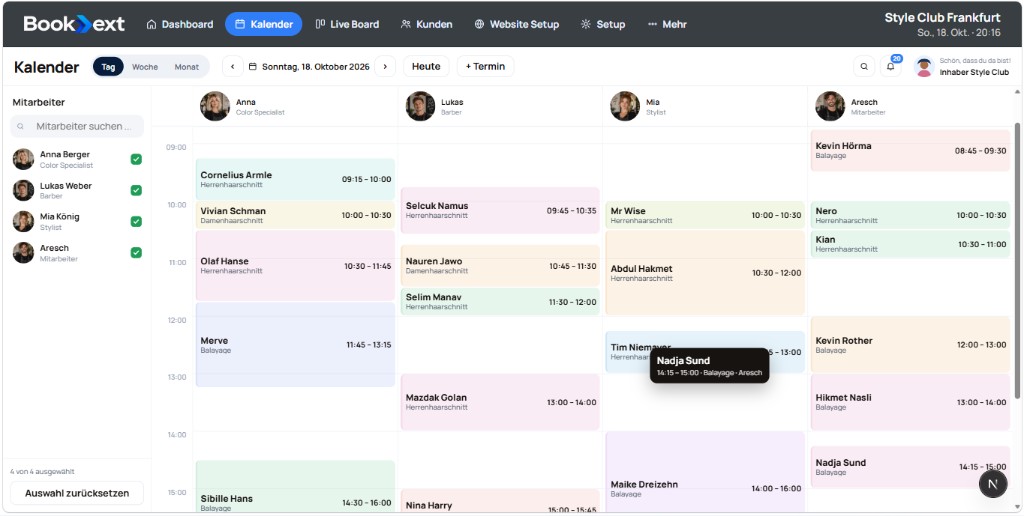Open the Live Board tab
The image size is (1024, 516).
point(347,24)
